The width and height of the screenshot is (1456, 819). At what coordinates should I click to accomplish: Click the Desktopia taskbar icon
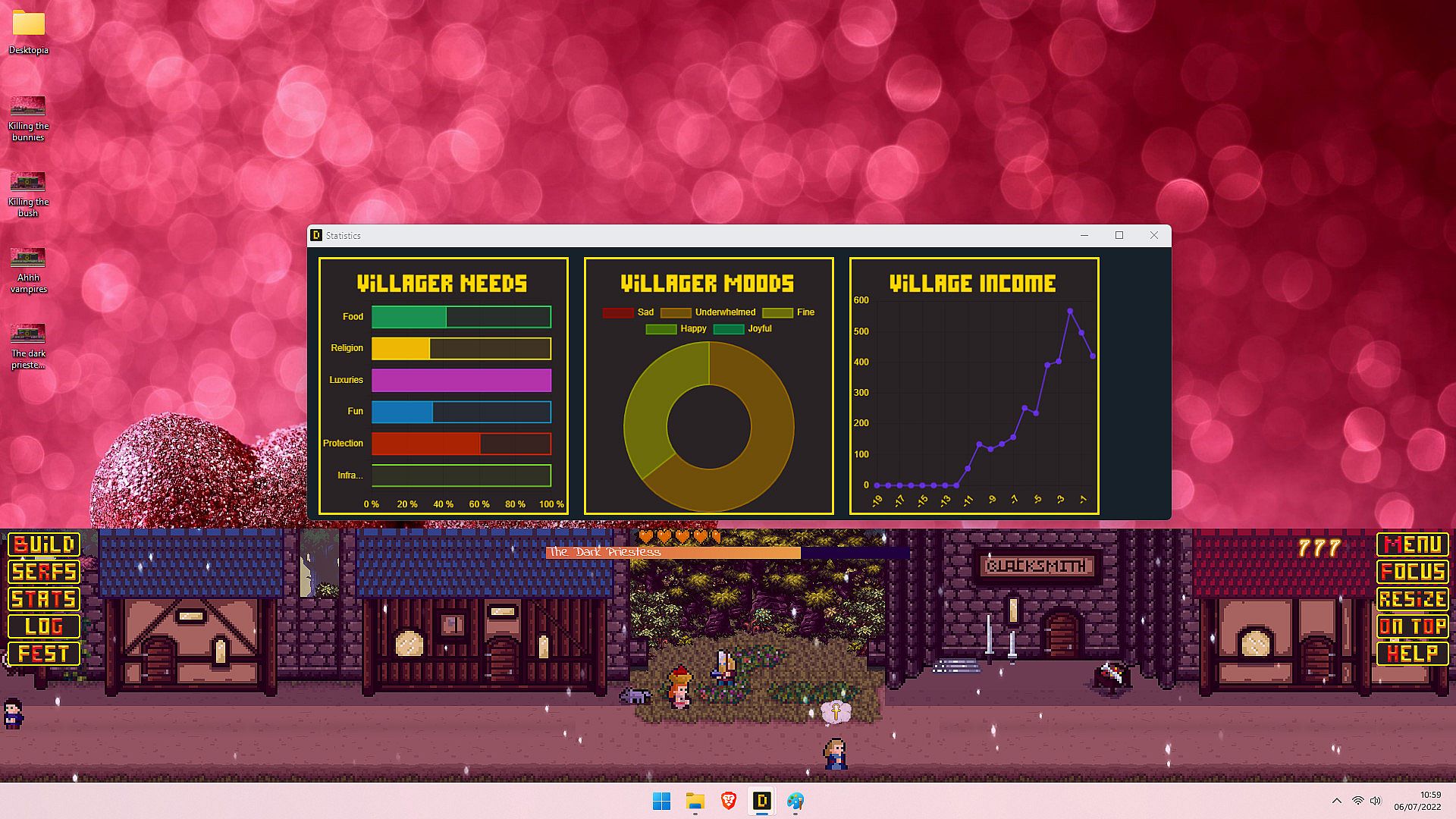point(761,801)
